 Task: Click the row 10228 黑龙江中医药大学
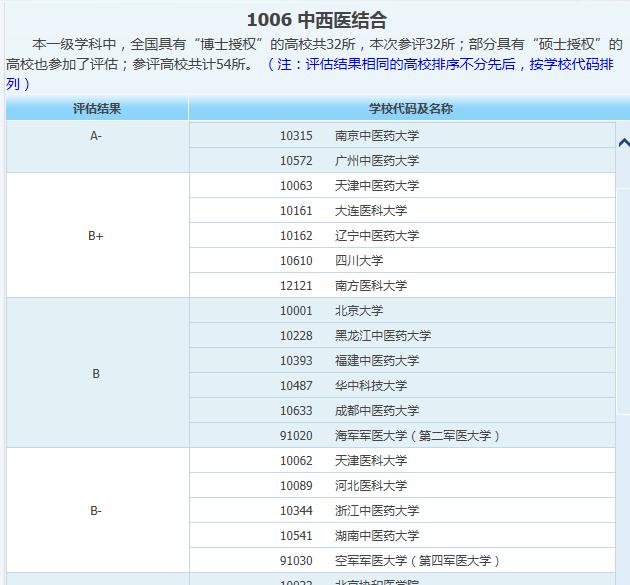(x=402, y=335)
